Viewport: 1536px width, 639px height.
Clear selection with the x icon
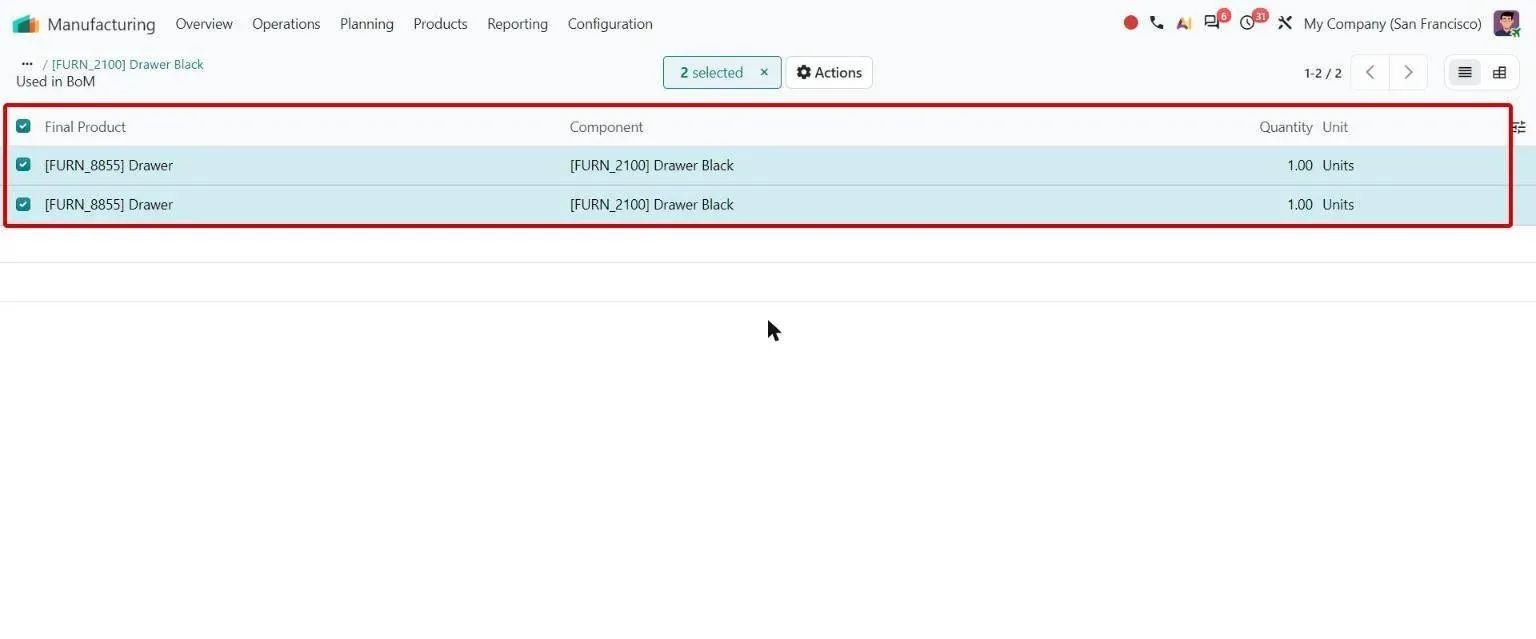764,72
